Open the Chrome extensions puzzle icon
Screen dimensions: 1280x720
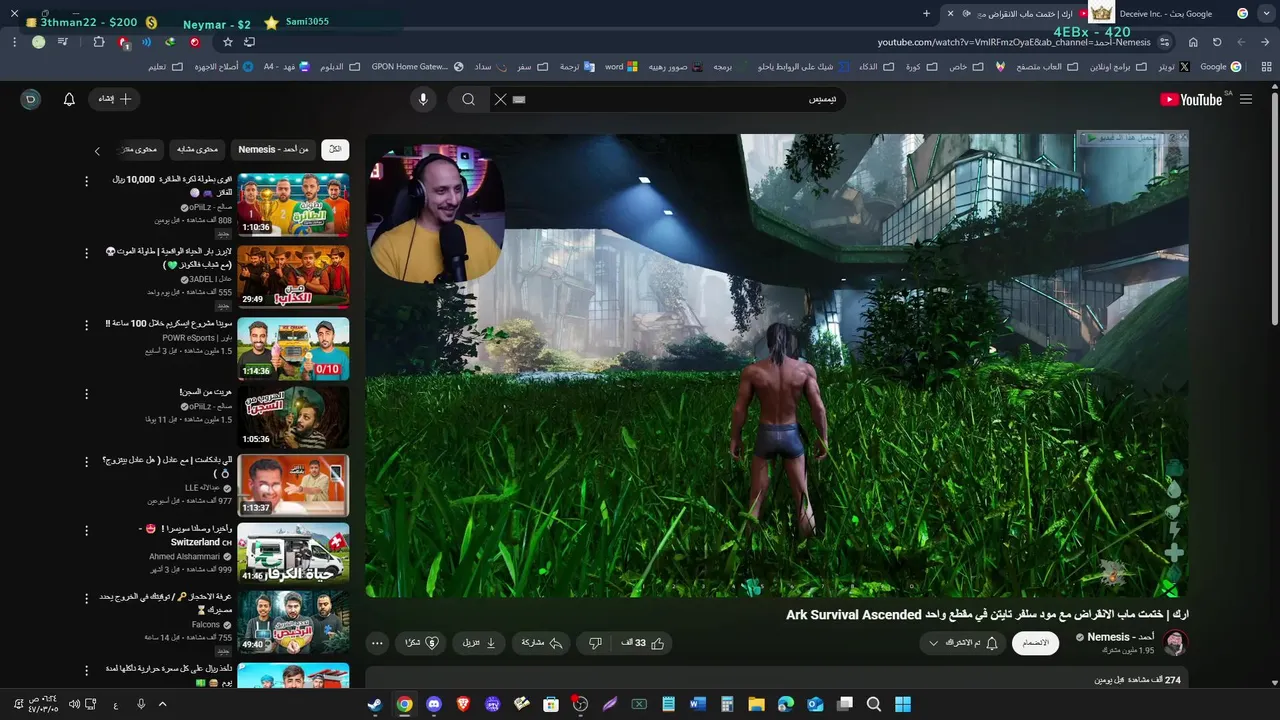[99, 42]
